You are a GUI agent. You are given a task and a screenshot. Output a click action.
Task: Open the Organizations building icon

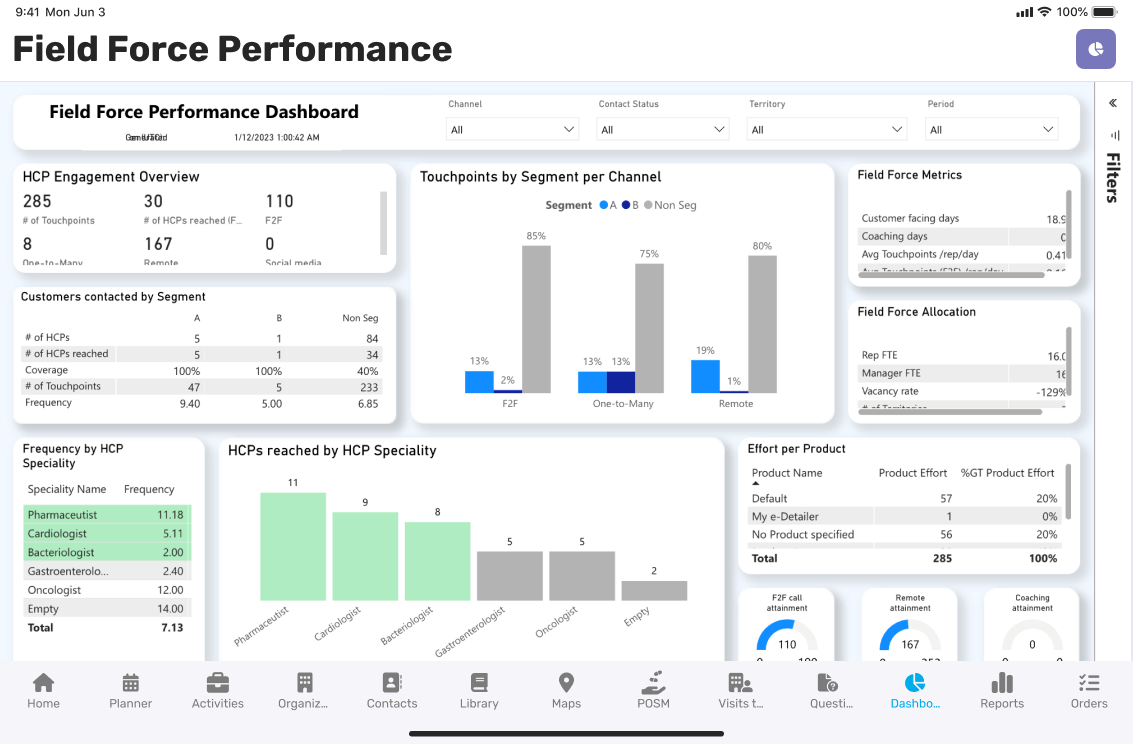(304, 682)
